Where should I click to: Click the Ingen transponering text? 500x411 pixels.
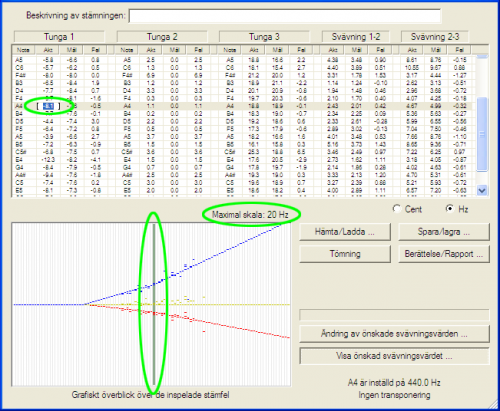pos(394,395)
